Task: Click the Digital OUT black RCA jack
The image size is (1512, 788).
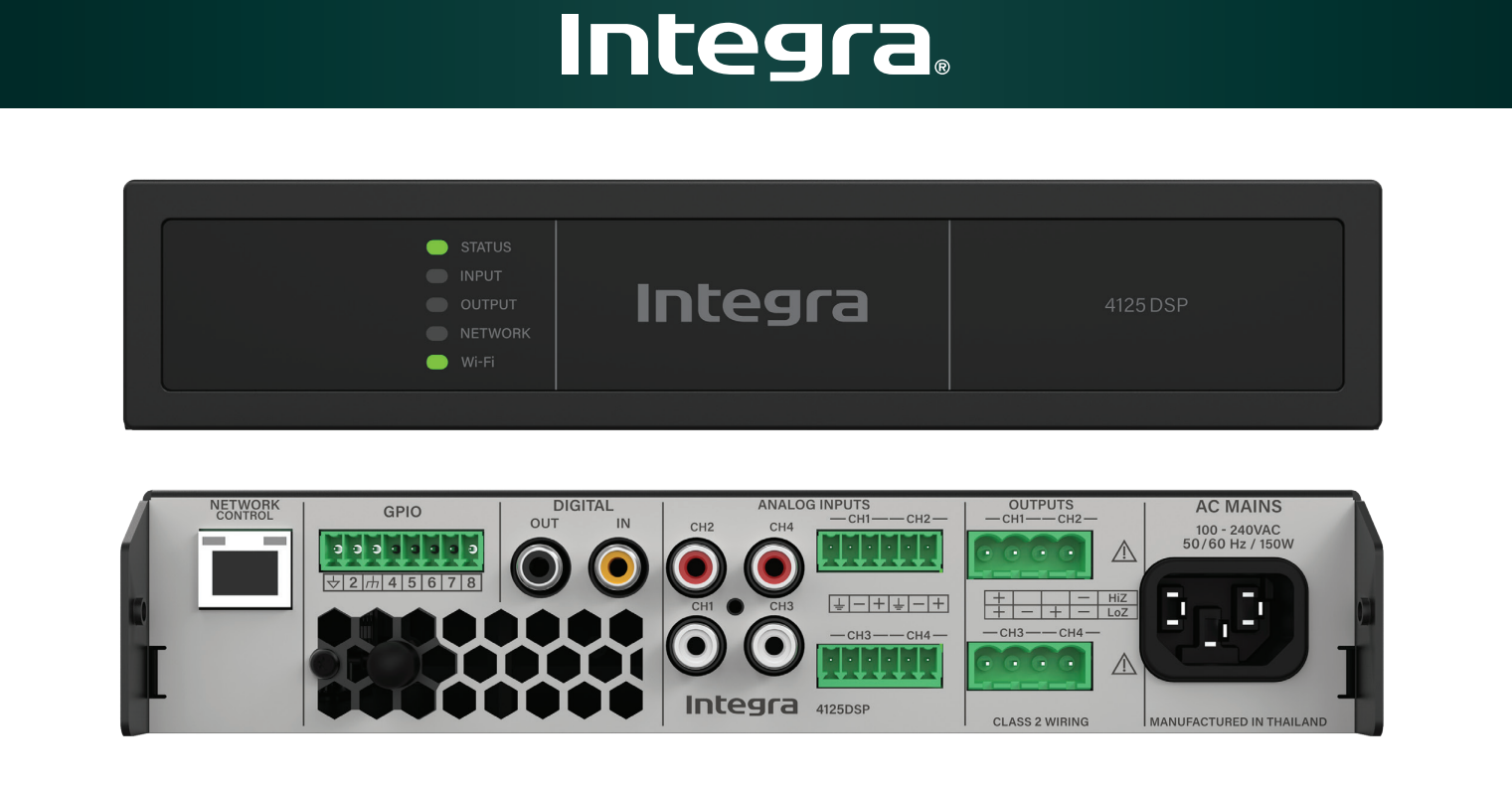Action: tap(541, 568)
